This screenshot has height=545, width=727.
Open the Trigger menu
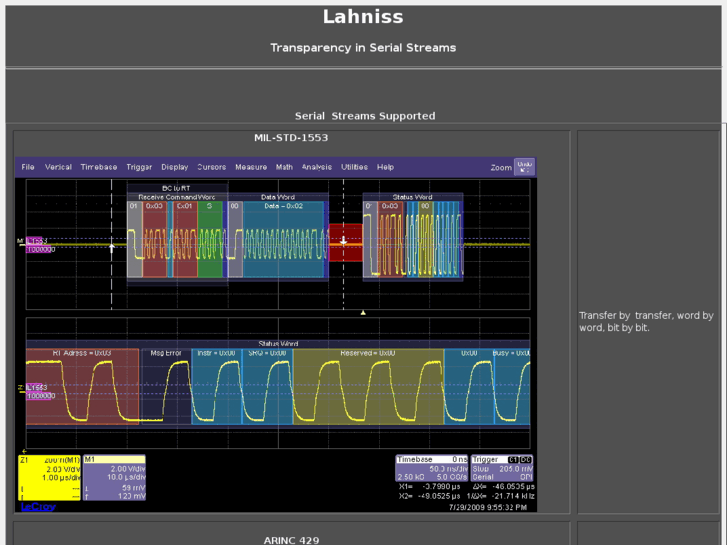(x=139, y=167)
